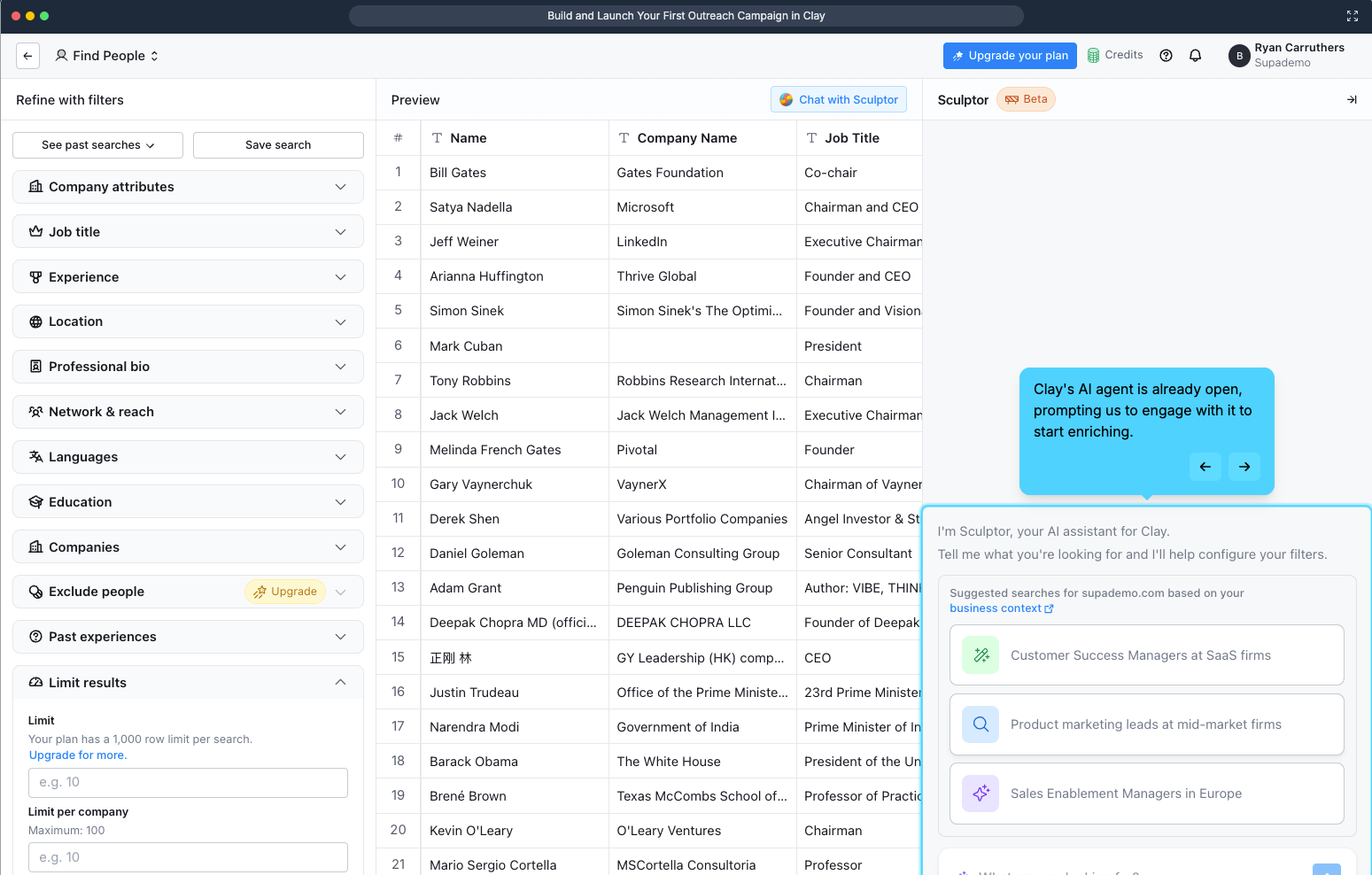Click the Job Title column header
Viewport: 1372px width, 875px height.
[x=859, y=138]
